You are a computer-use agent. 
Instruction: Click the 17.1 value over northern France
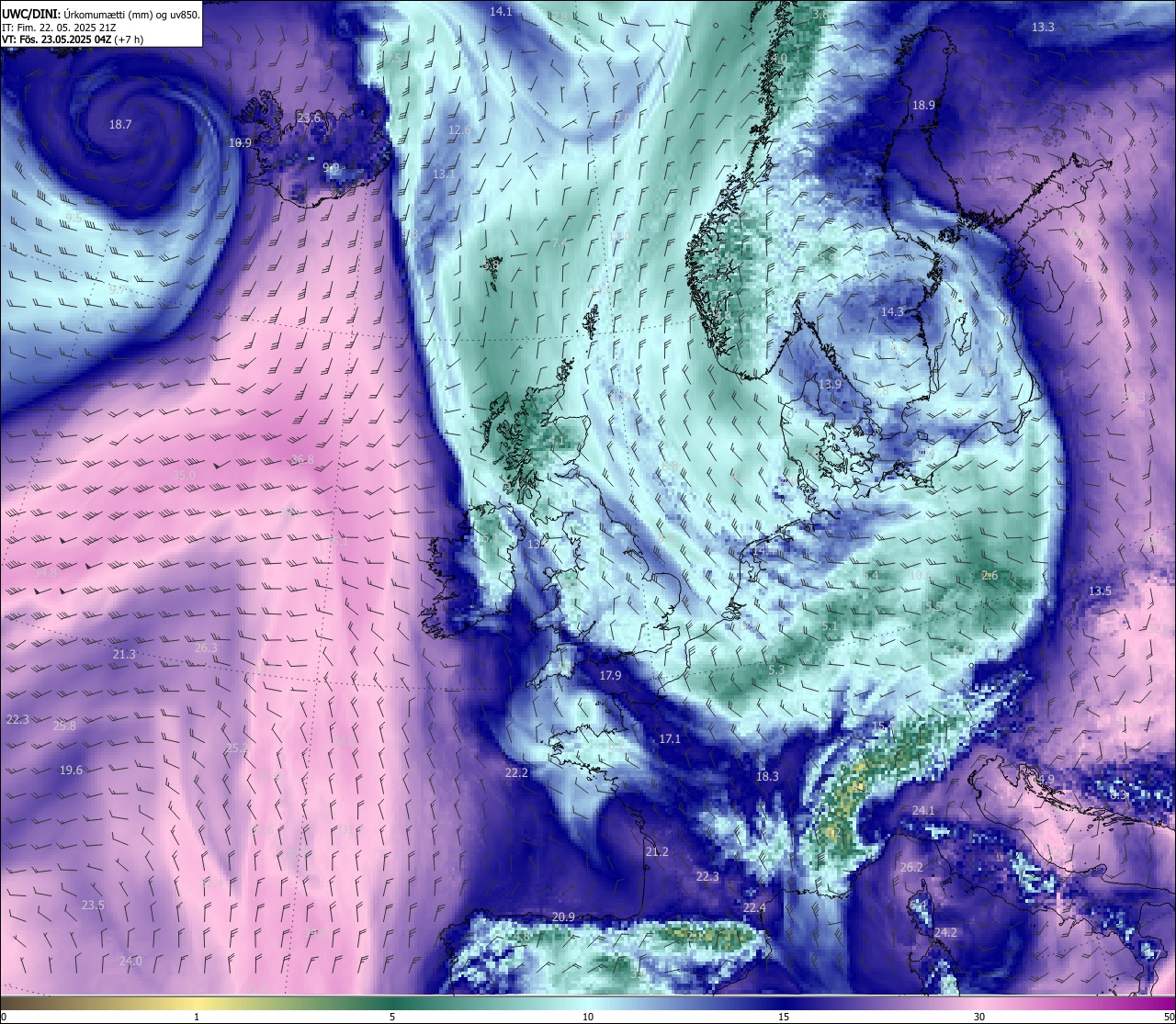pyautogui.click(x=670, y=738)
